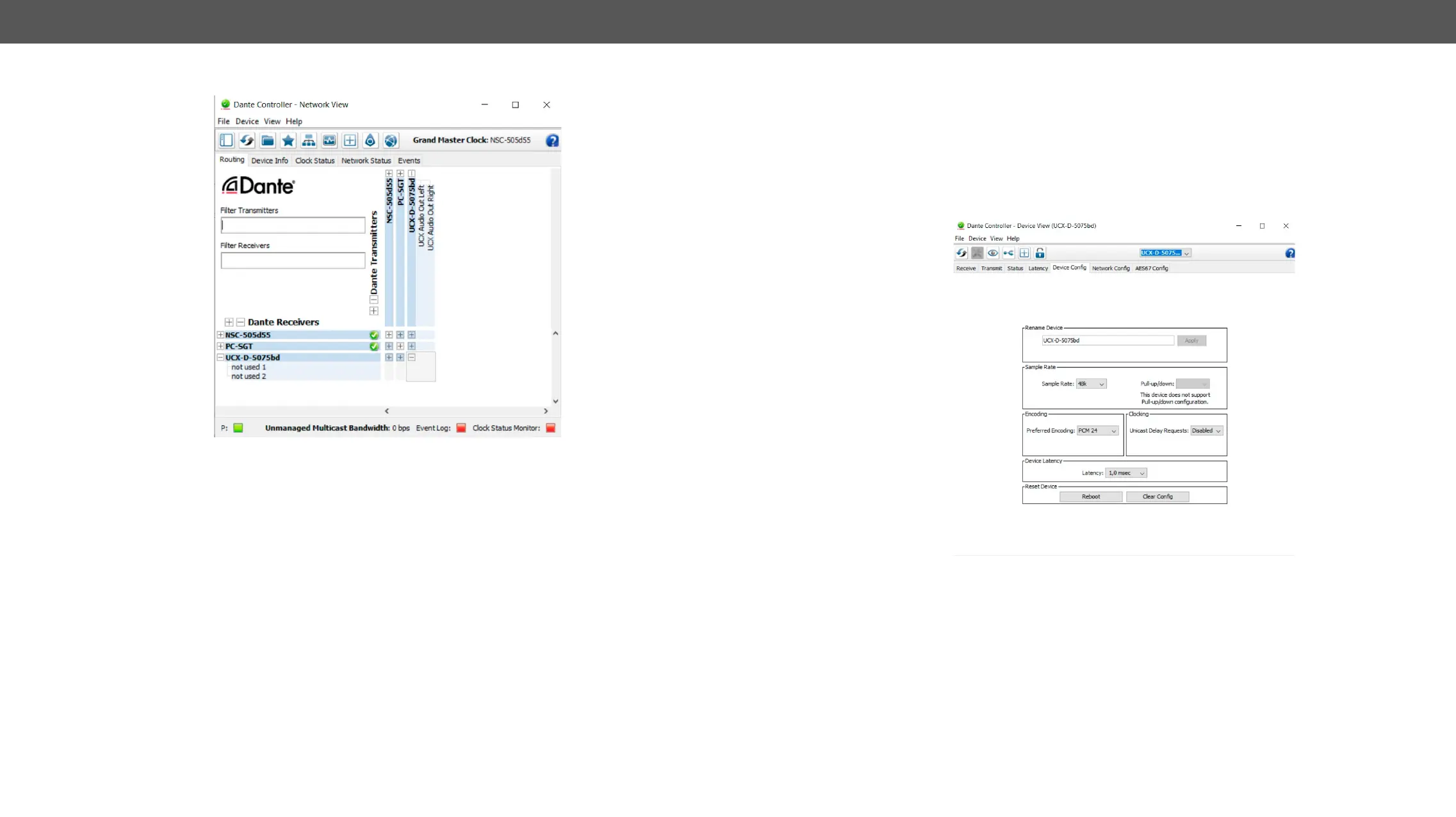Click the red Clock Status Monitor indicator
The image size is (1456, 817).
pos(550,428)
